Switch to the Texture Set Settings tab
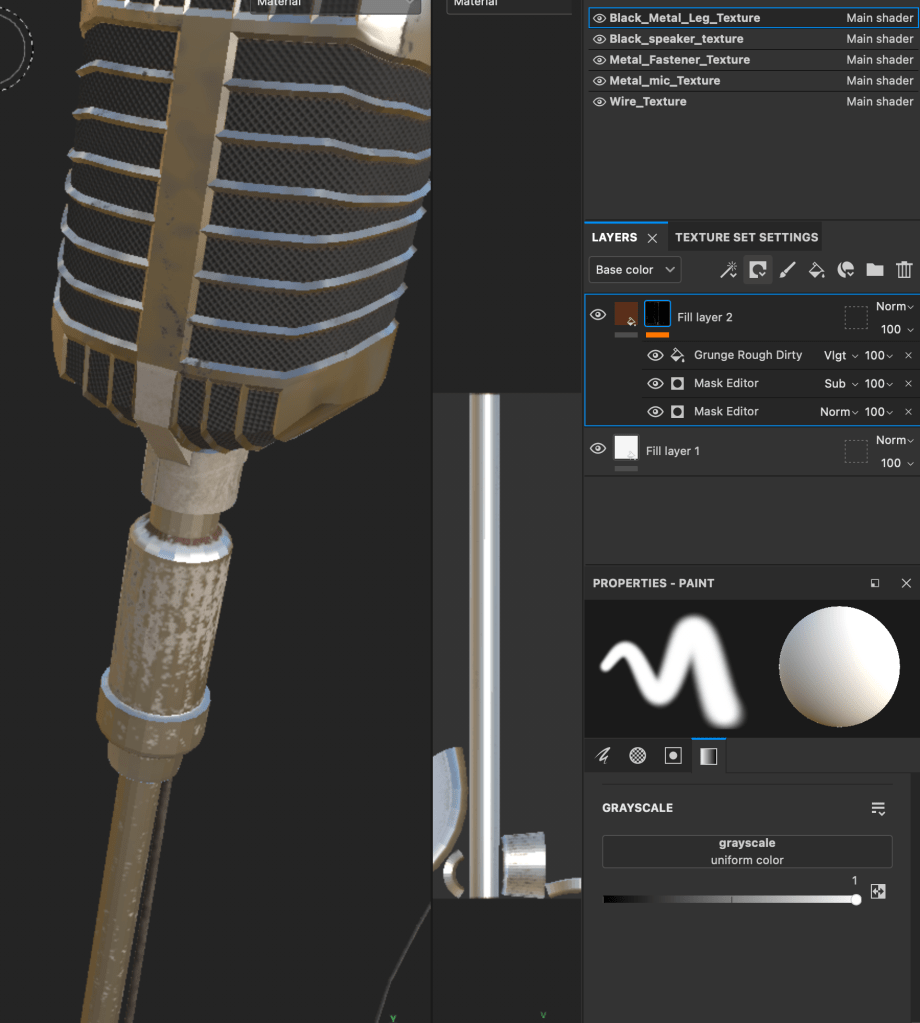The height and width of the screenshot is (1023, 920). click(x=746, y=237)
